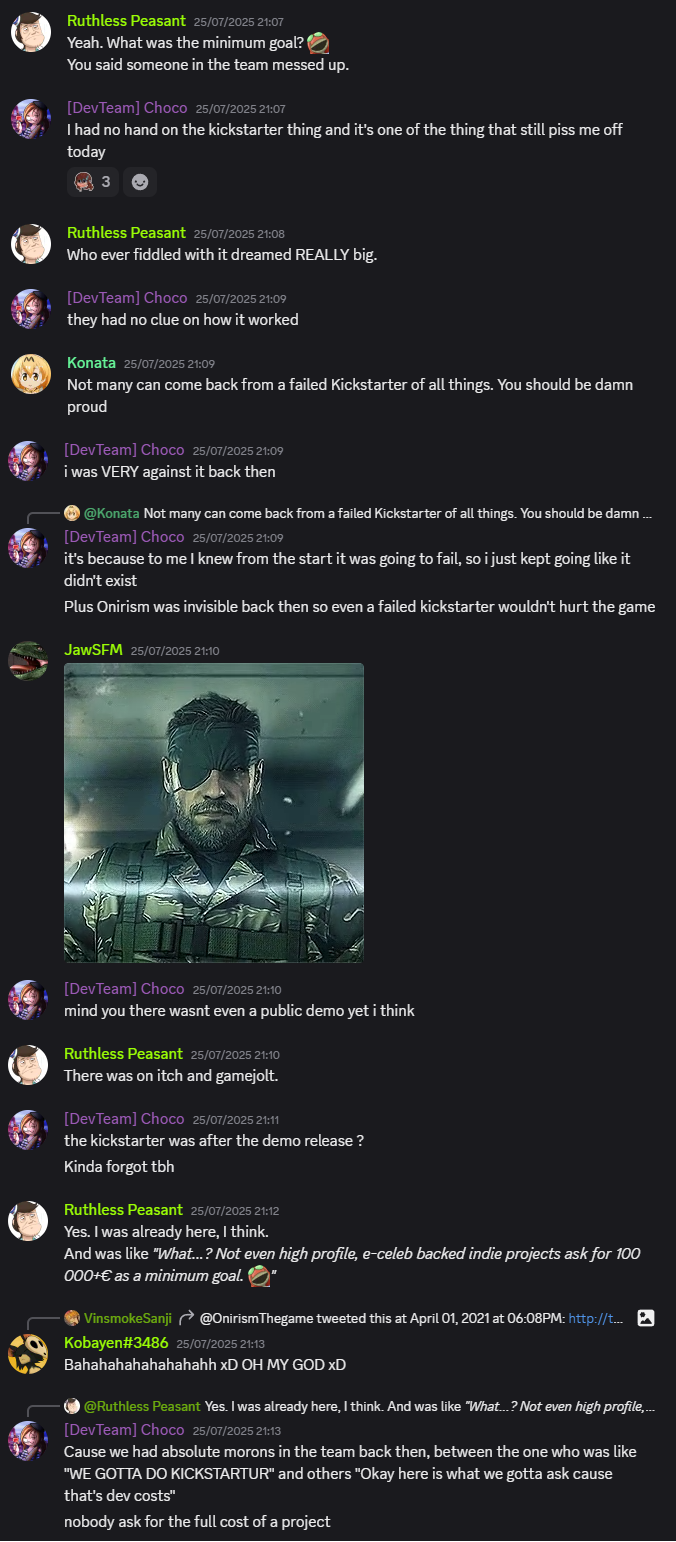Click [DevTeam] Choco's username at 21:07
This screenshot has height=1542, width=676.
tap(127, 108)
